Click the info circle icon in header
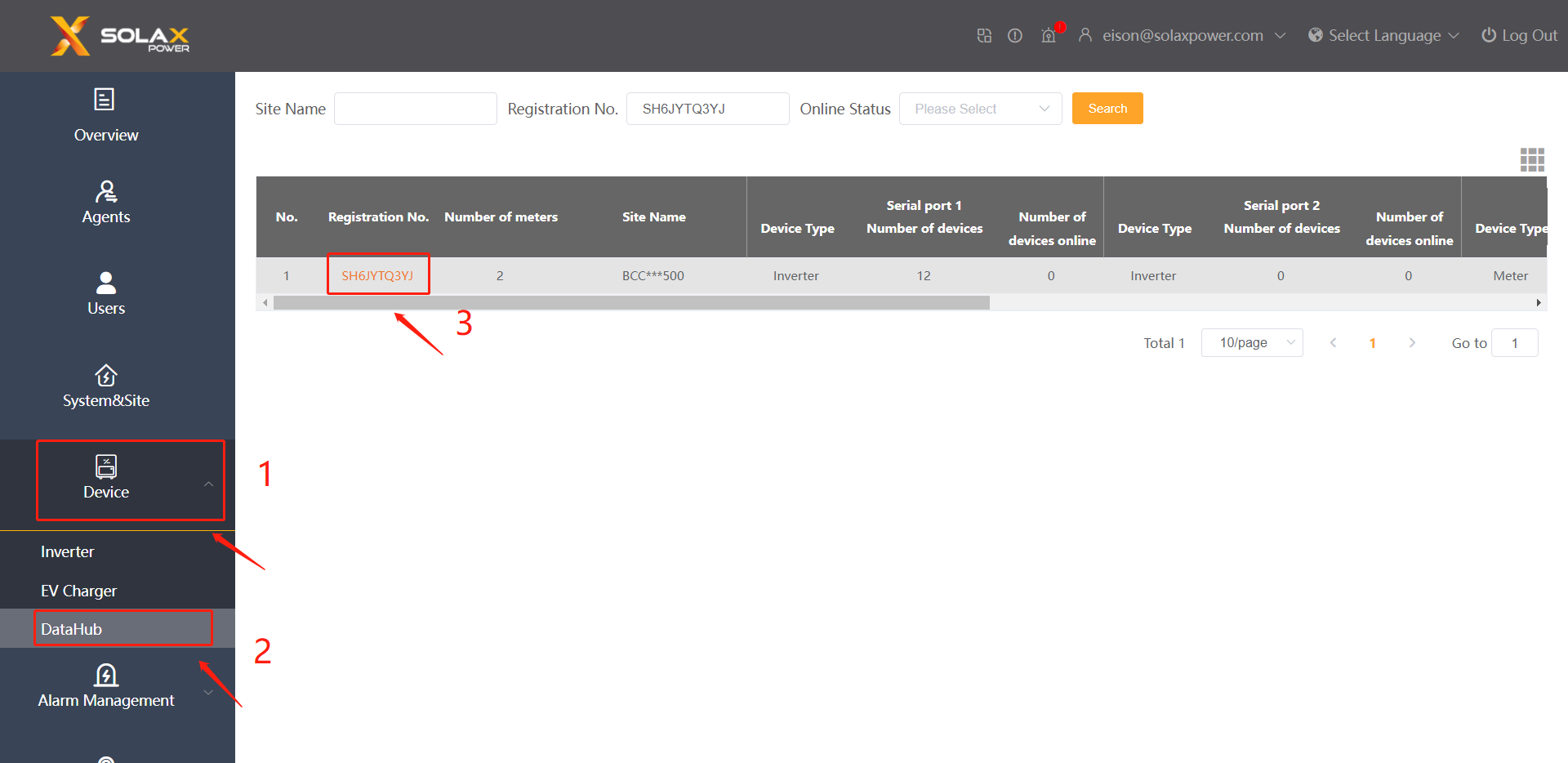The image size is (1568, 763). click(x=1014, y=35)
